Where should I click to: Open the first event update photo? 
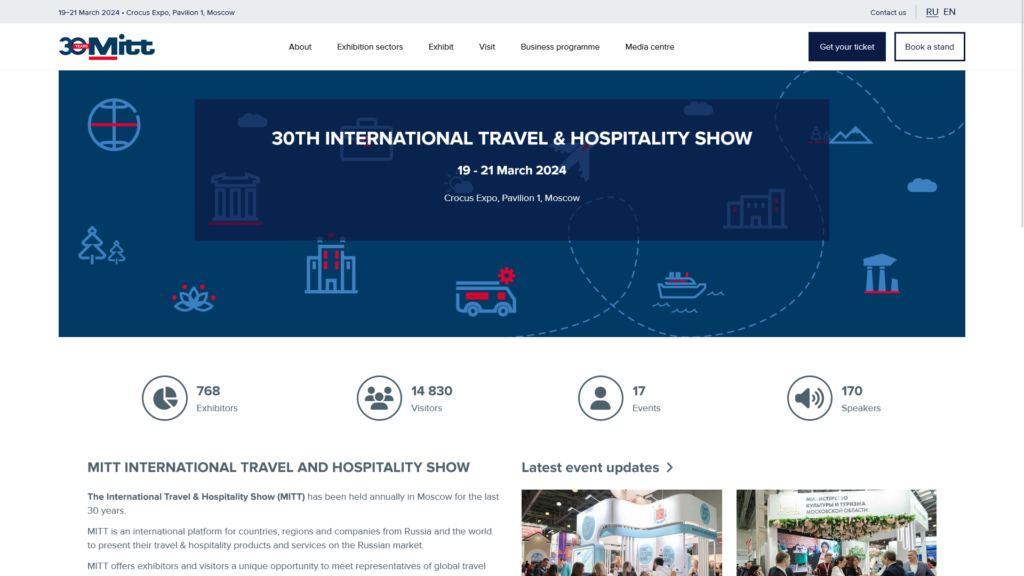pos(622,533)
